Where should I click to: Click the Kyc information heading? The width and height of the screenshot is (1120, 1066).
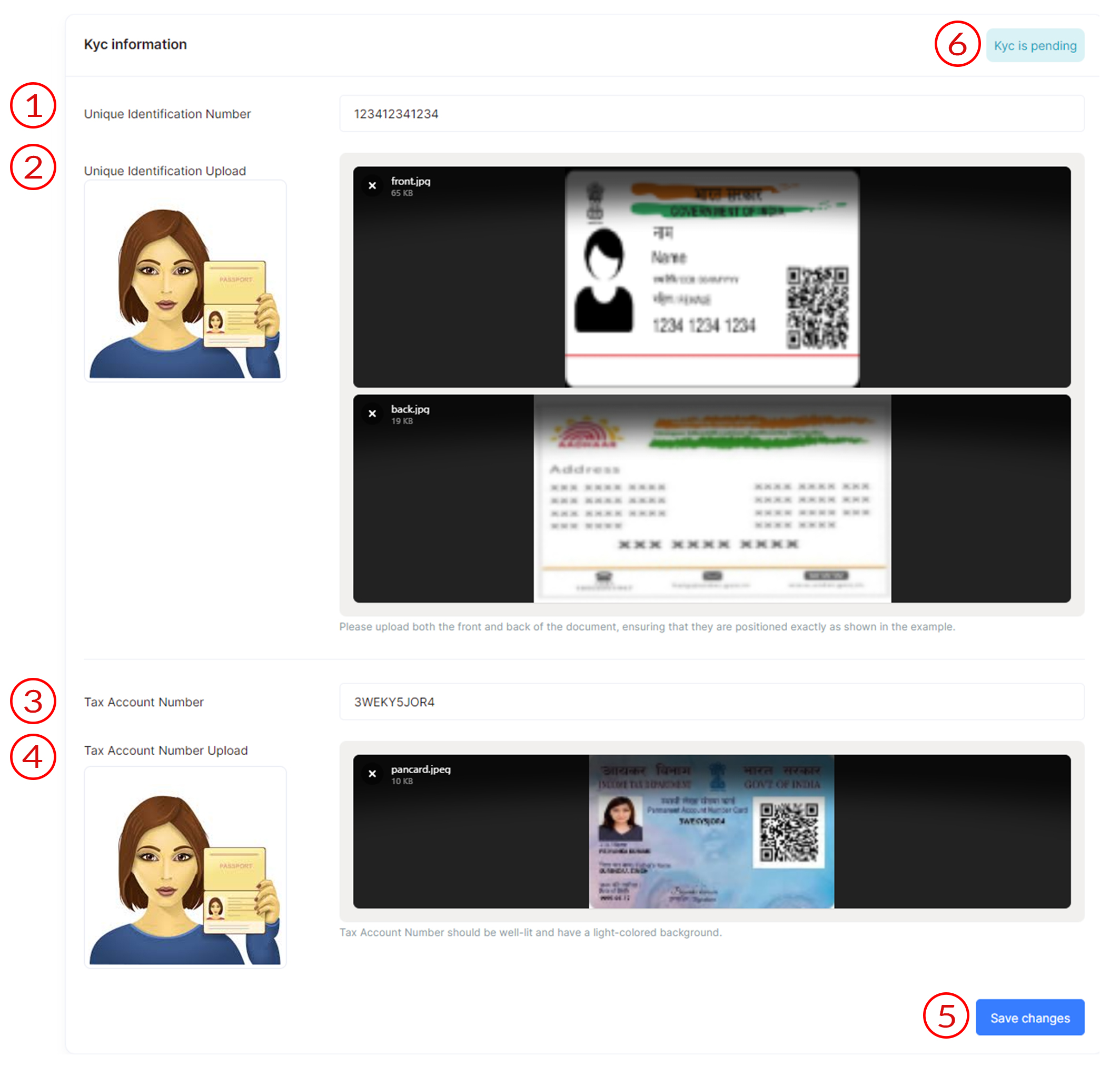(x=135, y=44)
